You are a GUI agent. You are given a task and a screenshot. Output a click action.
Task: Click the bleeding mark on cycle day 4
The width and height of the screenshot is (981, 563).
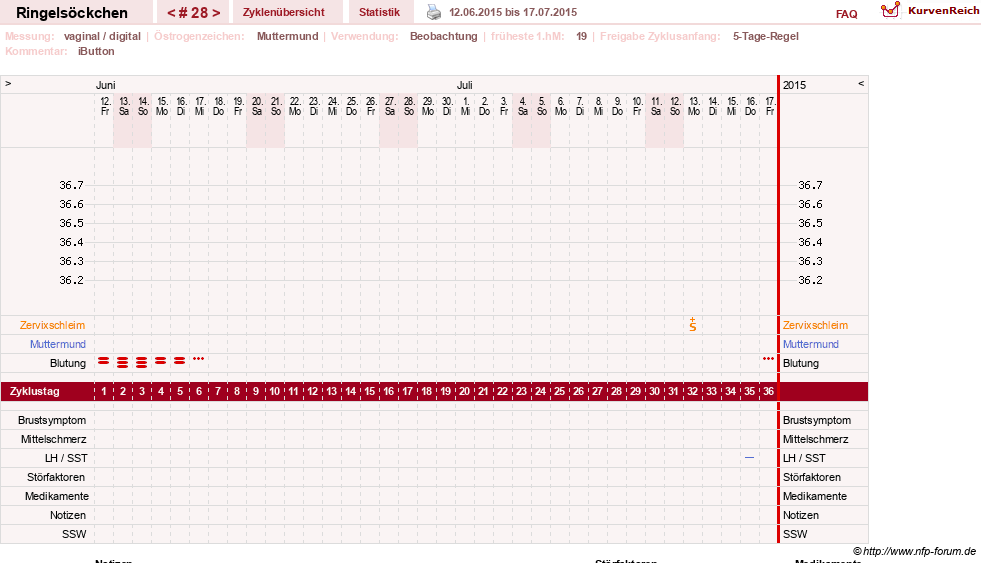pos(161,361)
